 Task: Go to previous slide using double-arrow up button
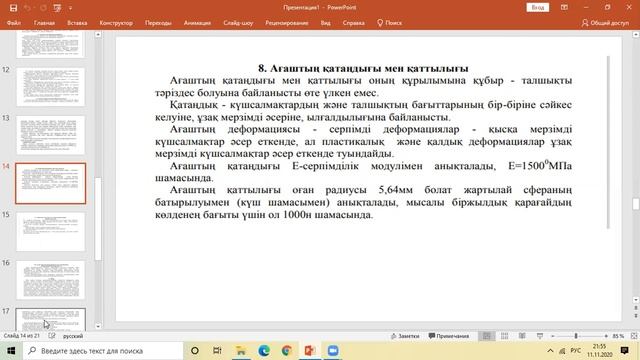pyautogui.click(x=636, y=308)
